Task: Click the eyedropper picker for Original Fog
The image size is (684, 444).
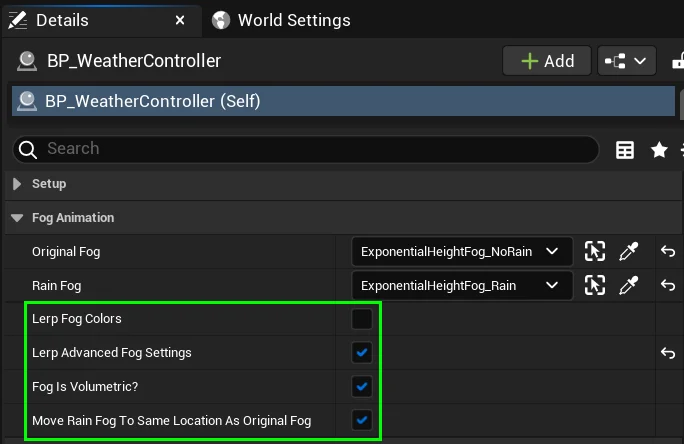Action: [629, 252]
